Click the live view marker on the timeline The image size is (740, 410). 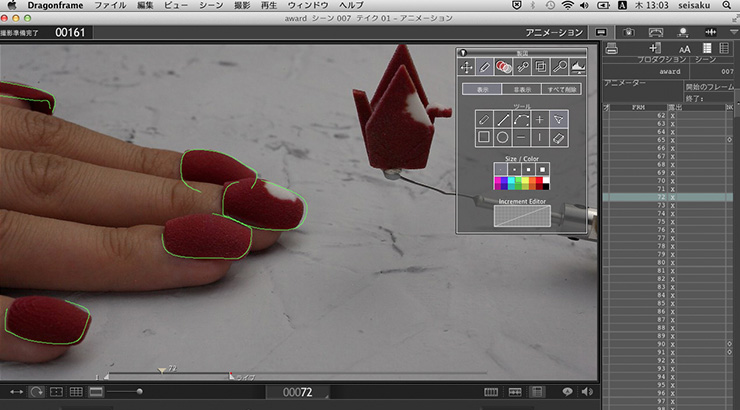coord(231,376)
